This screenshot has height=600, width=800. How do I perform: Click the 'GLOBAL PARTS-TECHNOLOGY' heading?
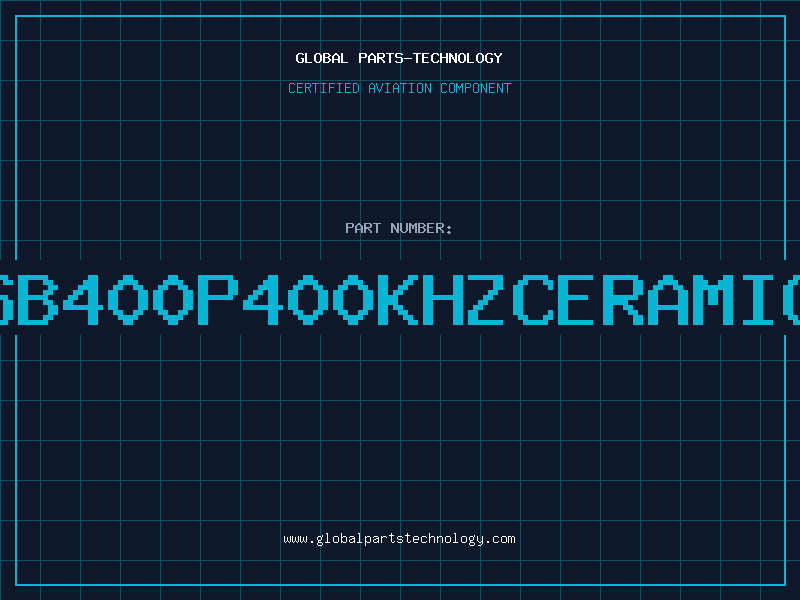click(399, 58)
